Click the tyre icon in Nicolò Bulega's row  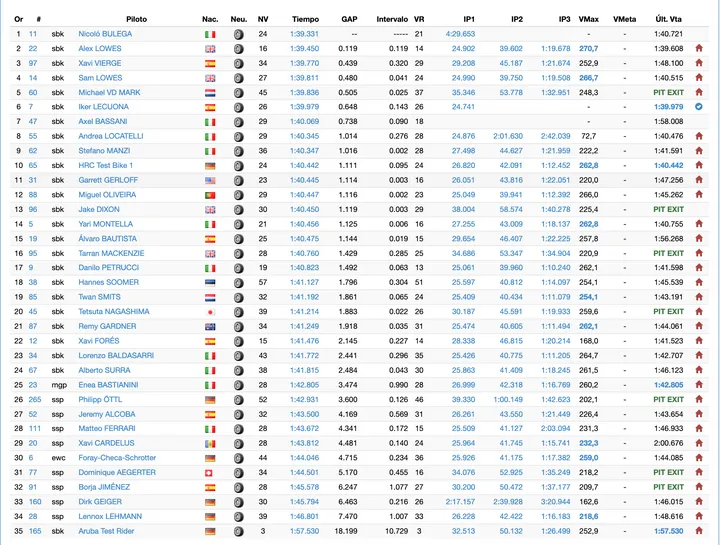click(x=238, y=33)
